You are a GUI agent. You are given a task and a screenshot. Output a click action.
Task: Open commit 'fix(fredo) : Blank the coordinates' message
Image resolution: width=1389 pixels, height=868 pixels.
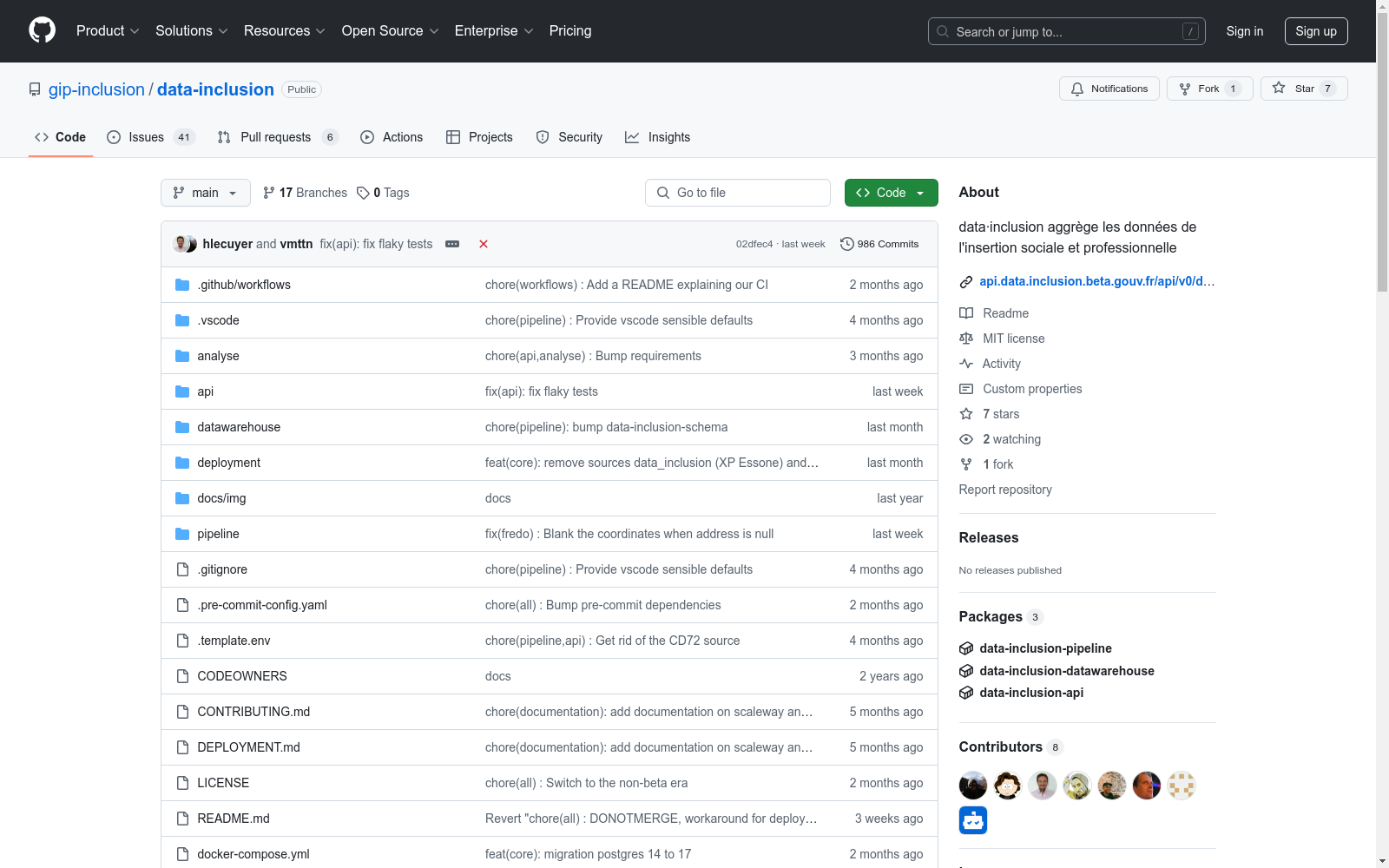629,534
